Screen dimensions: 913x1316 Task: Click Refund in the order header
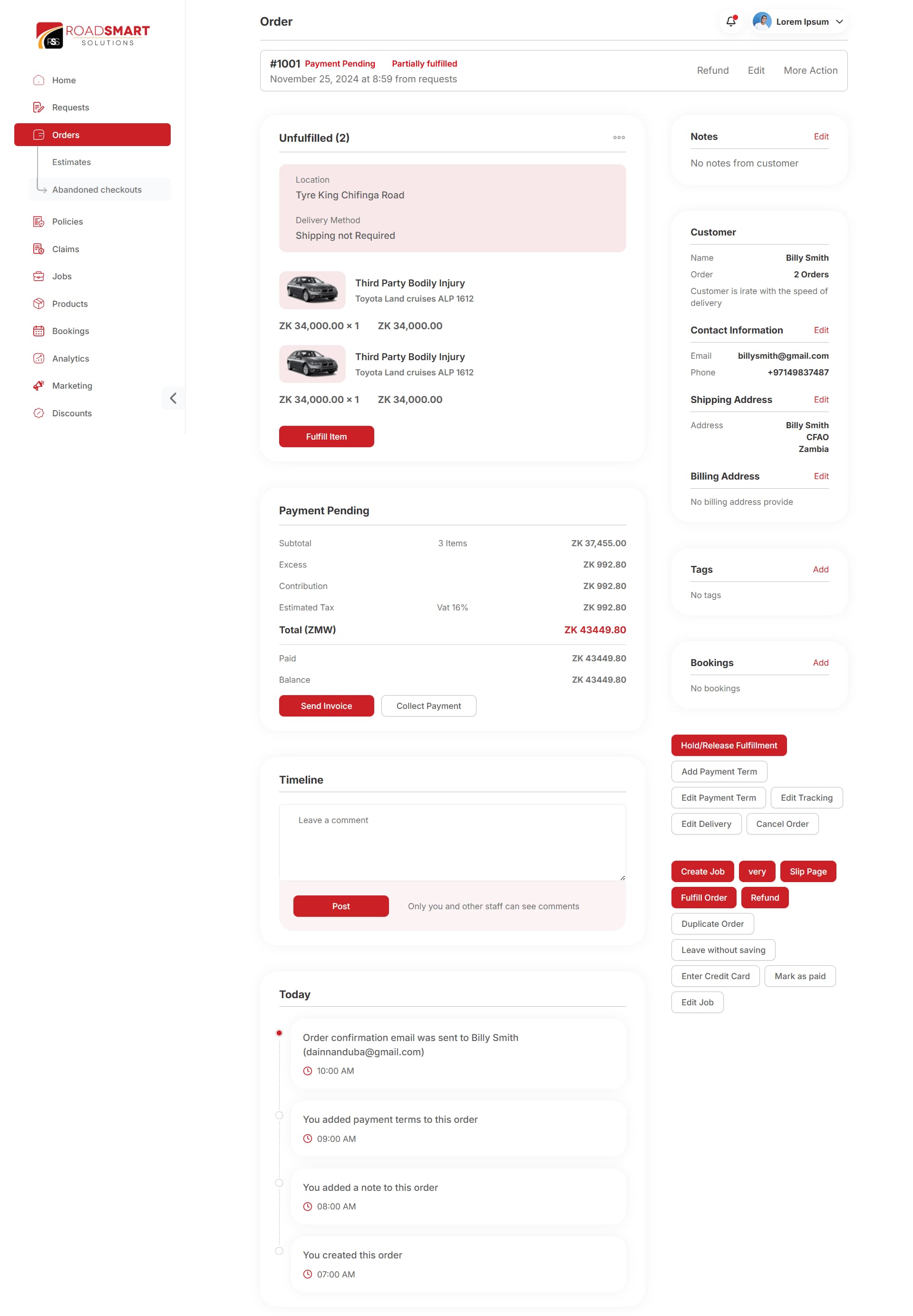[713, 70]
